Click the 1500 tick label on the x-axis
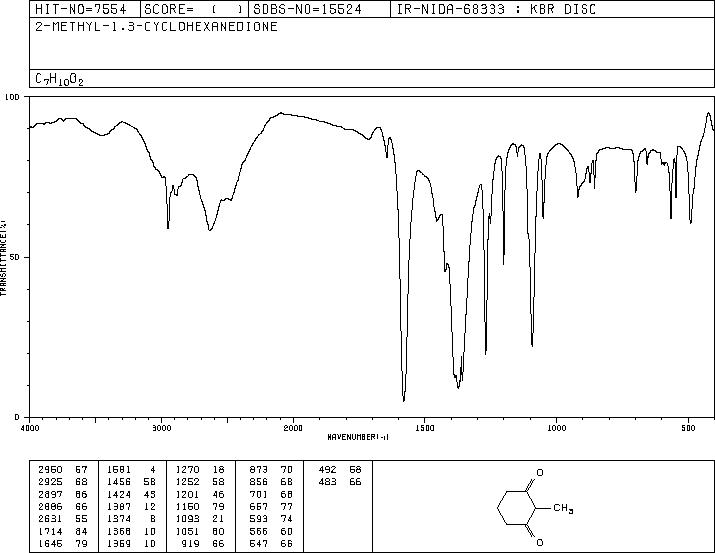The height and width of the screenshot is (553, 715). click(425, 428)
